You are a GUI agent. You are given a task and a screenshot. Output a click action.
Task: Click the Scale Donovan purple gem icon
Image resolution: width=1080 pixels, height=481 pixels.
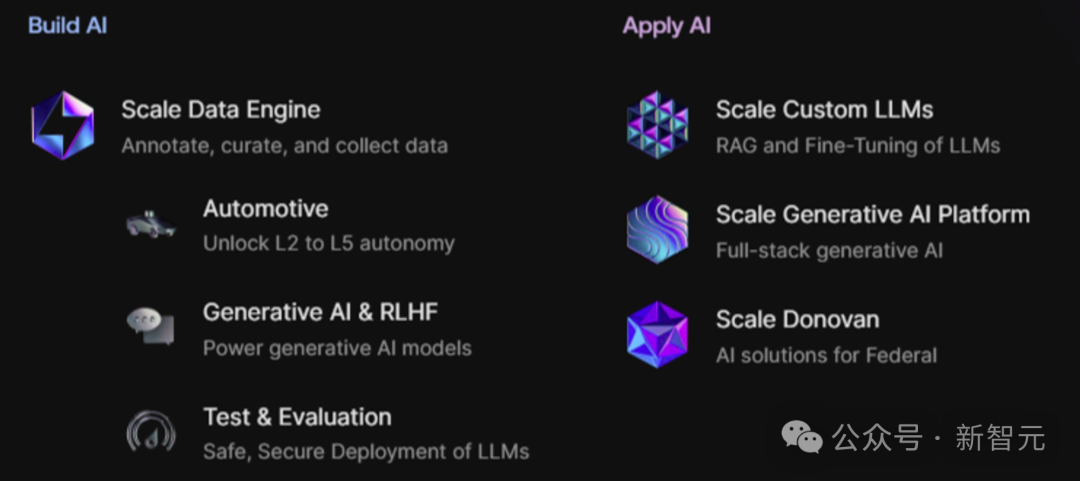pos(657,334)
